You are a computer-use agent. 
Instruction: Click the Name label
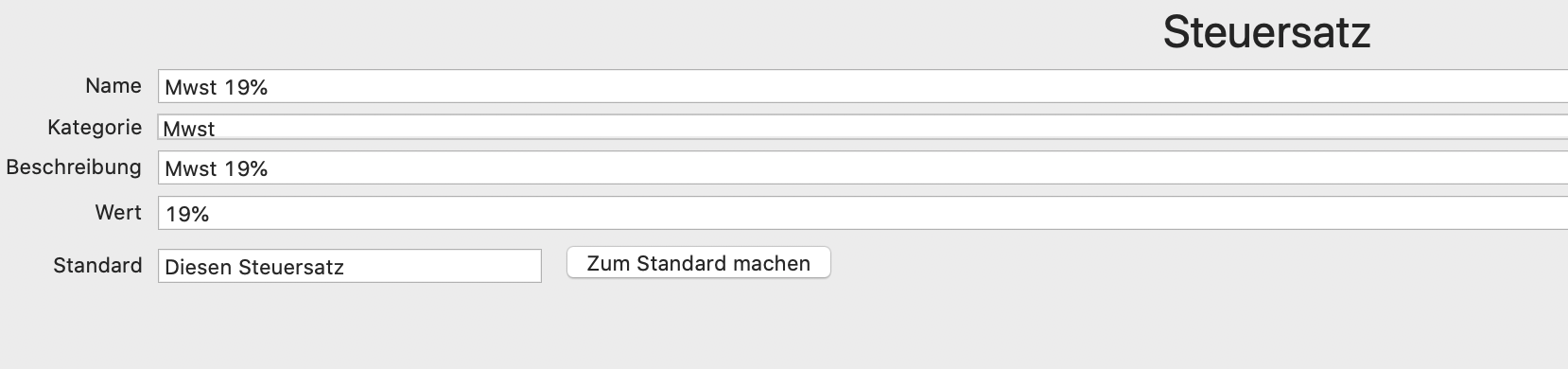113,85
